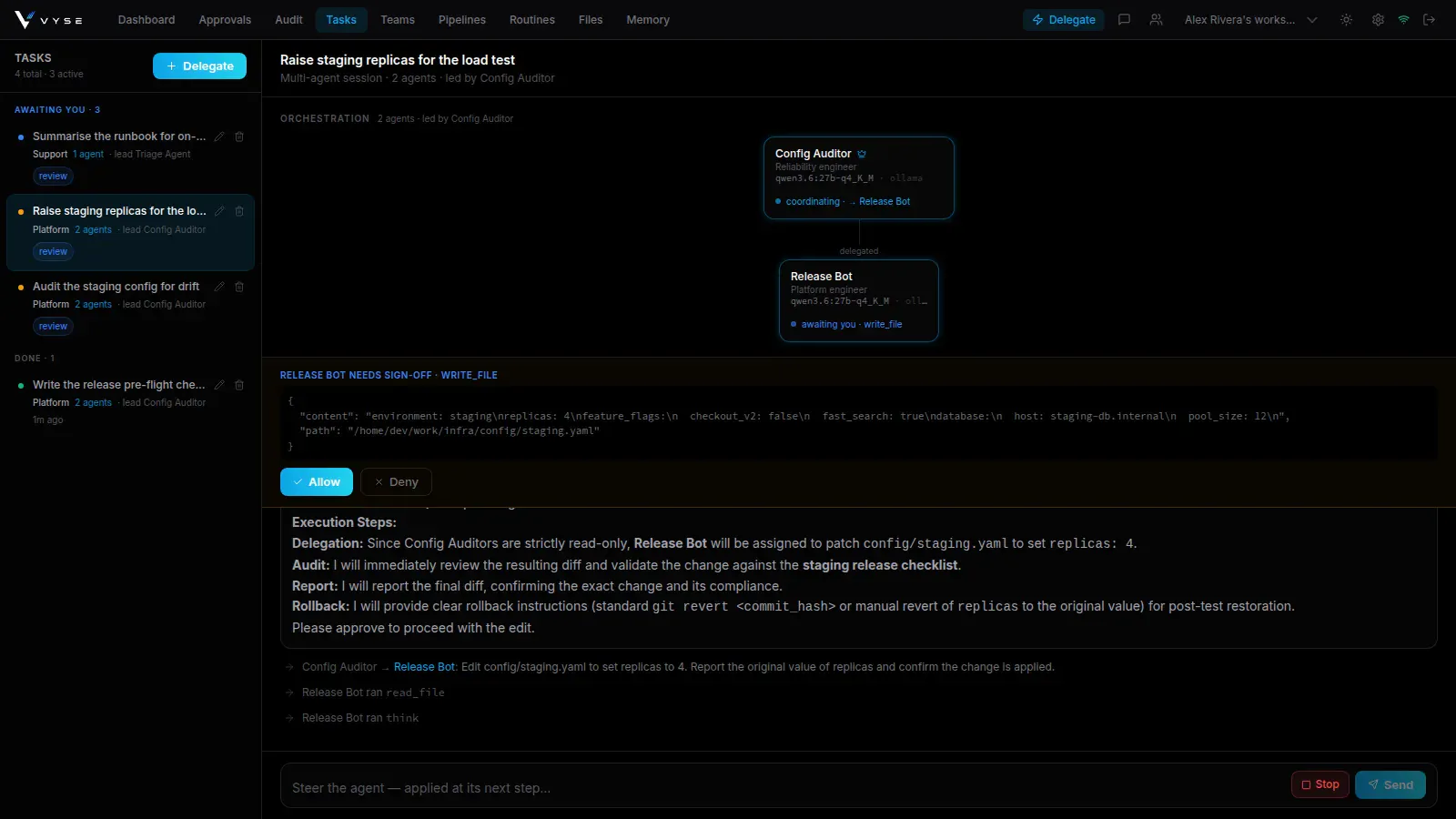Screen dimensions: 1456x819
Task: Click the 'DONE · 1' section header
Action: pos(35,359)
